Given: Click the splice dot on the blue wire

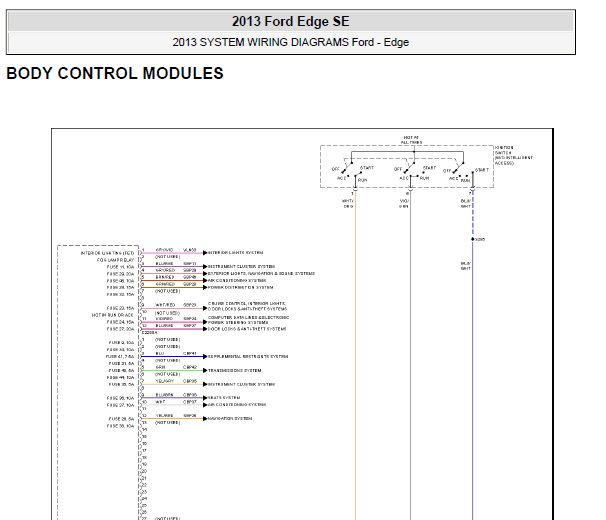Looking at the screenshot, I should pos(473,239).
